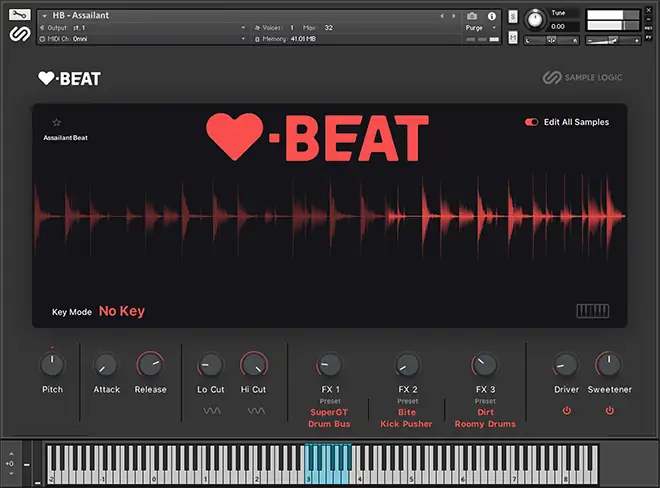This screenshot has width=660, height=488.
Task: Go to previous instrument preset arrow
Action: [442, 16]
